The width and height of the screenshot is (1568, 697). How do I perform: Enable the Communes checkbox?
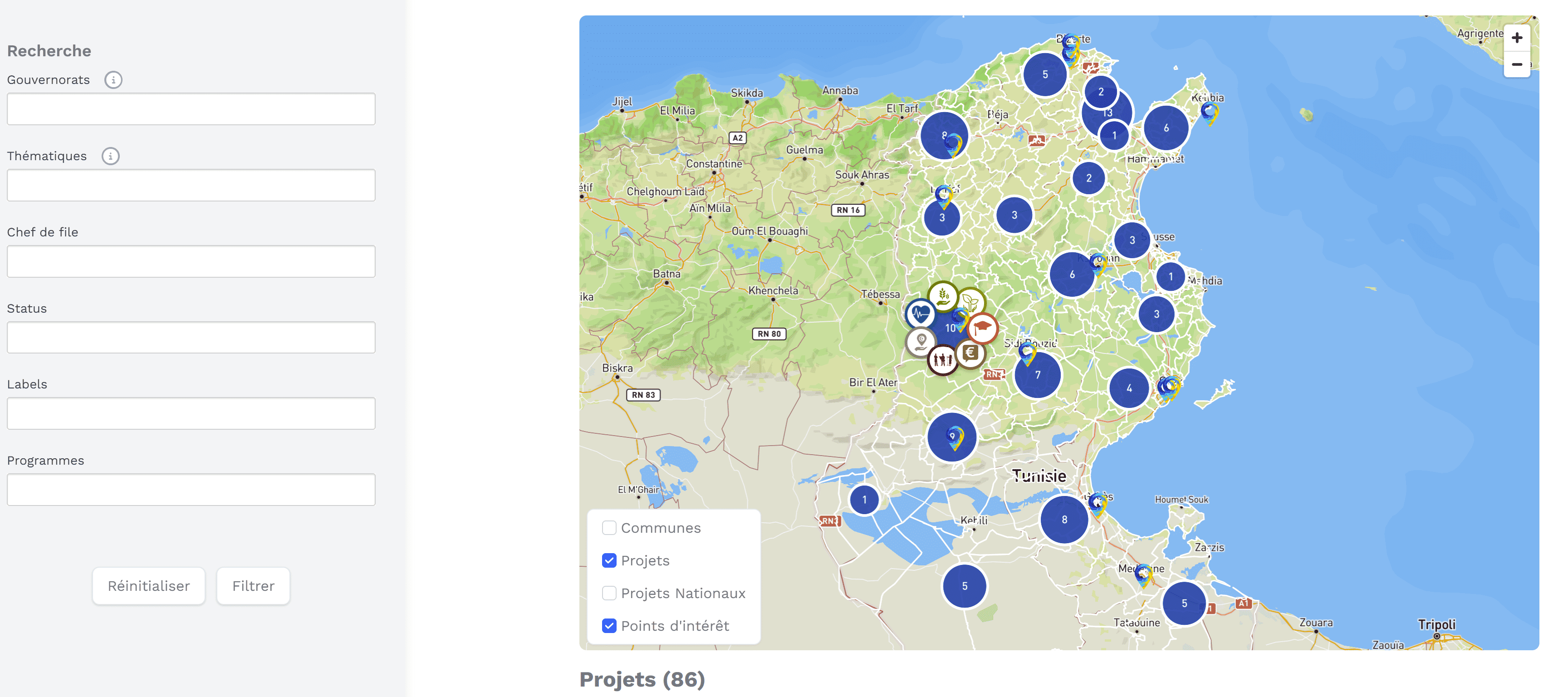point(609,528)
